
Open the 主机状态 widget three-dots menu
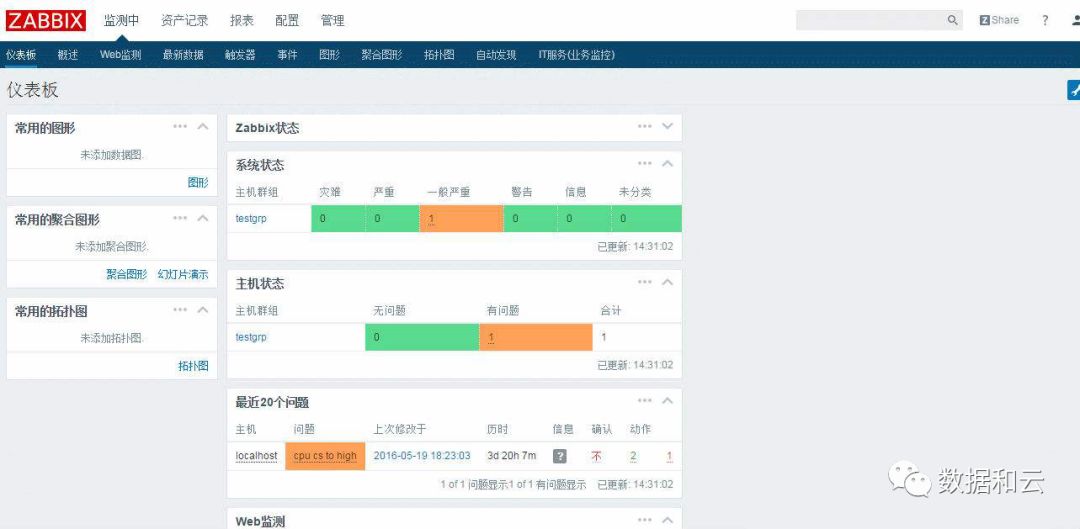pyautogui.click(x=645, y=282)
